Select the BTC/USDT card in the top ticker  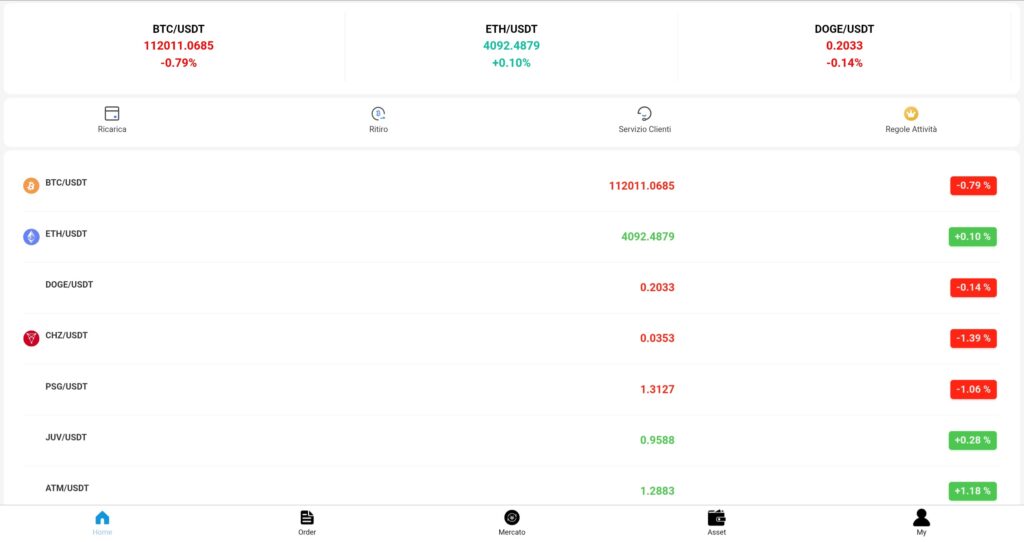click(x=178, y=46)
